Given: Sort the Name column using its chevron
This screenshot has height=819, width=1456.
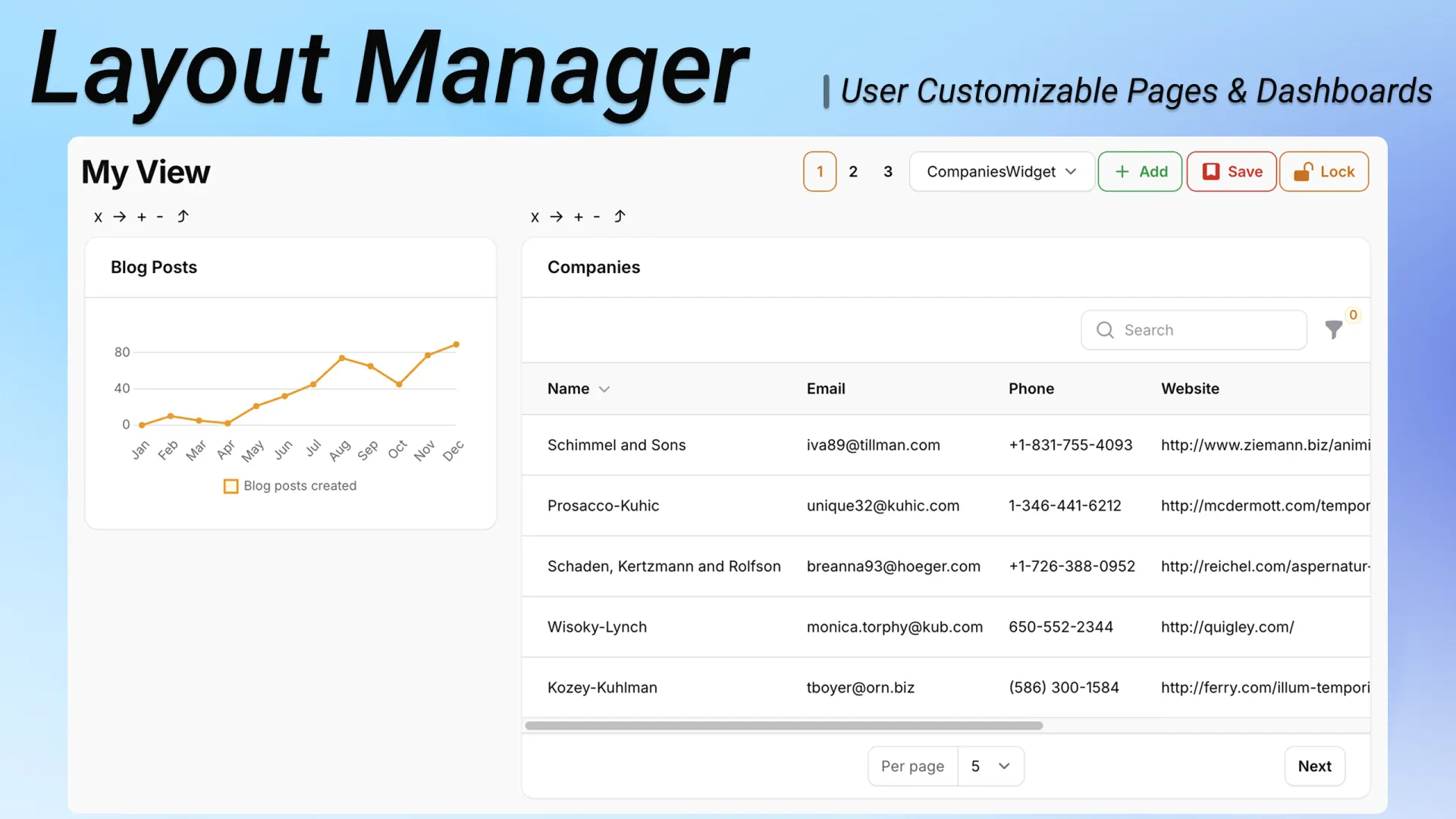Looking at the screenshot, I should click(x=604, y=389).
